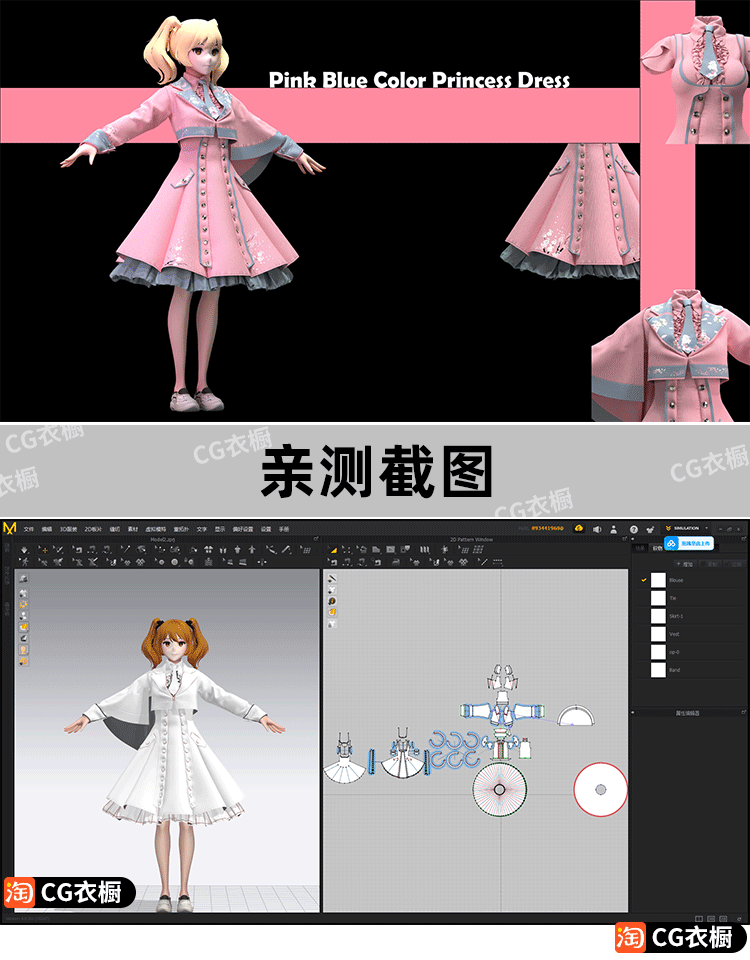Click the orange cloud icon in title bar
The image size is (750, 960).
click(579, 528)
